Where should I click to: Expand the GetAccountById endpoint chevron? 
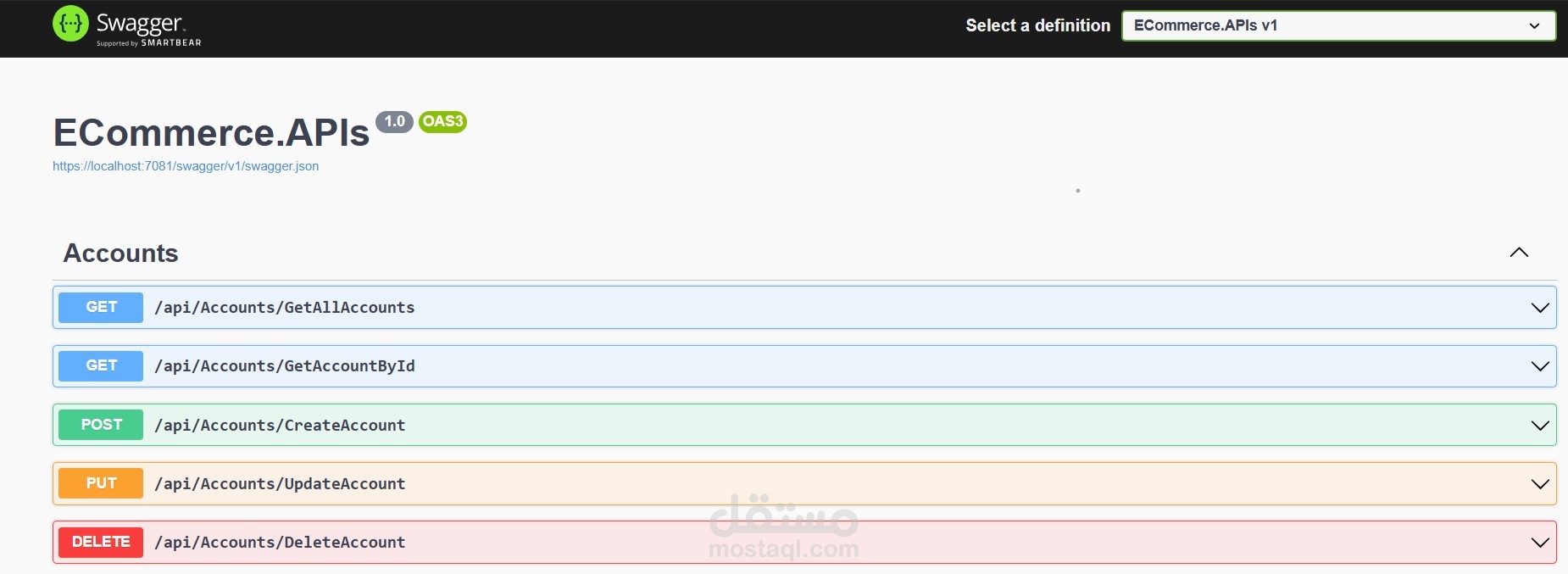1540,366
